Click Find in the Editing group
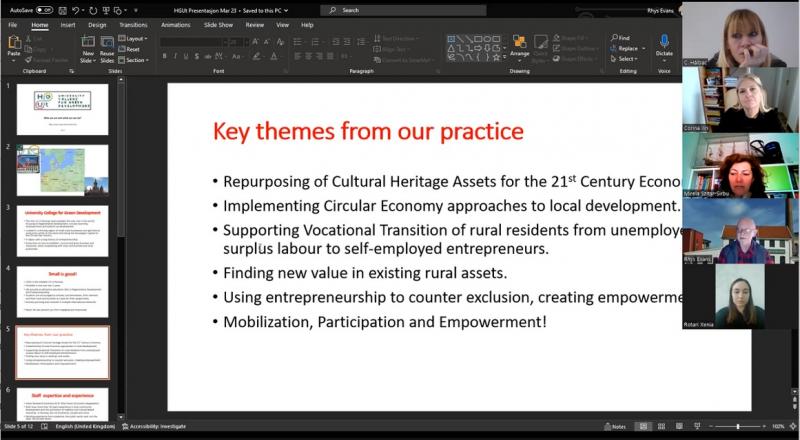 click(x=620, y=38)
